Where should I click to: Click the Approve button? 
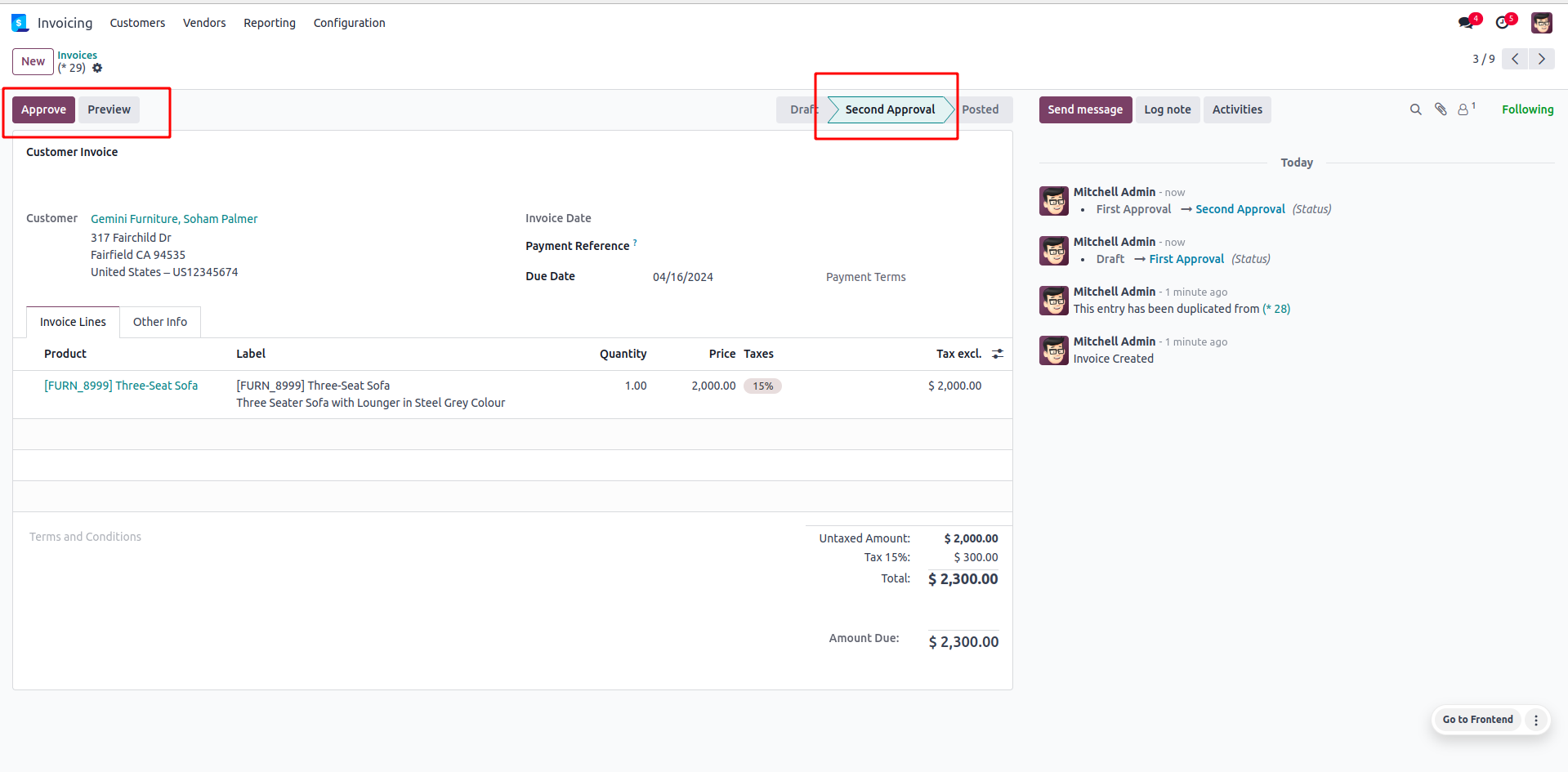[43, 109]
